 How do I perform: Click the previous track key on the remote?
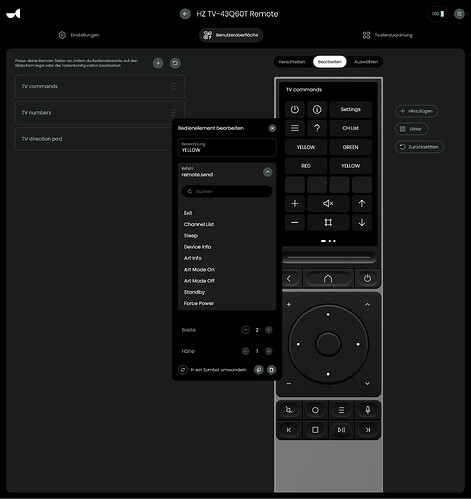pos(289,430)
